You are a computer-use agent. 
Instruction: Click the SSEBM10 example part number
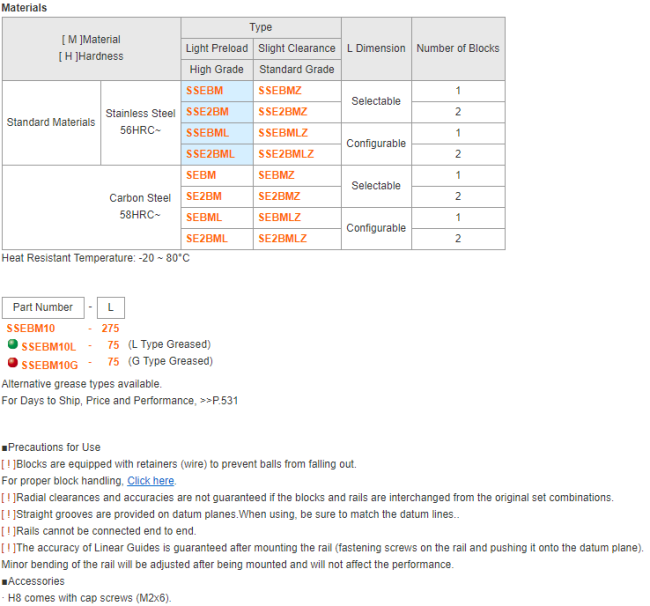coord(31,328)
